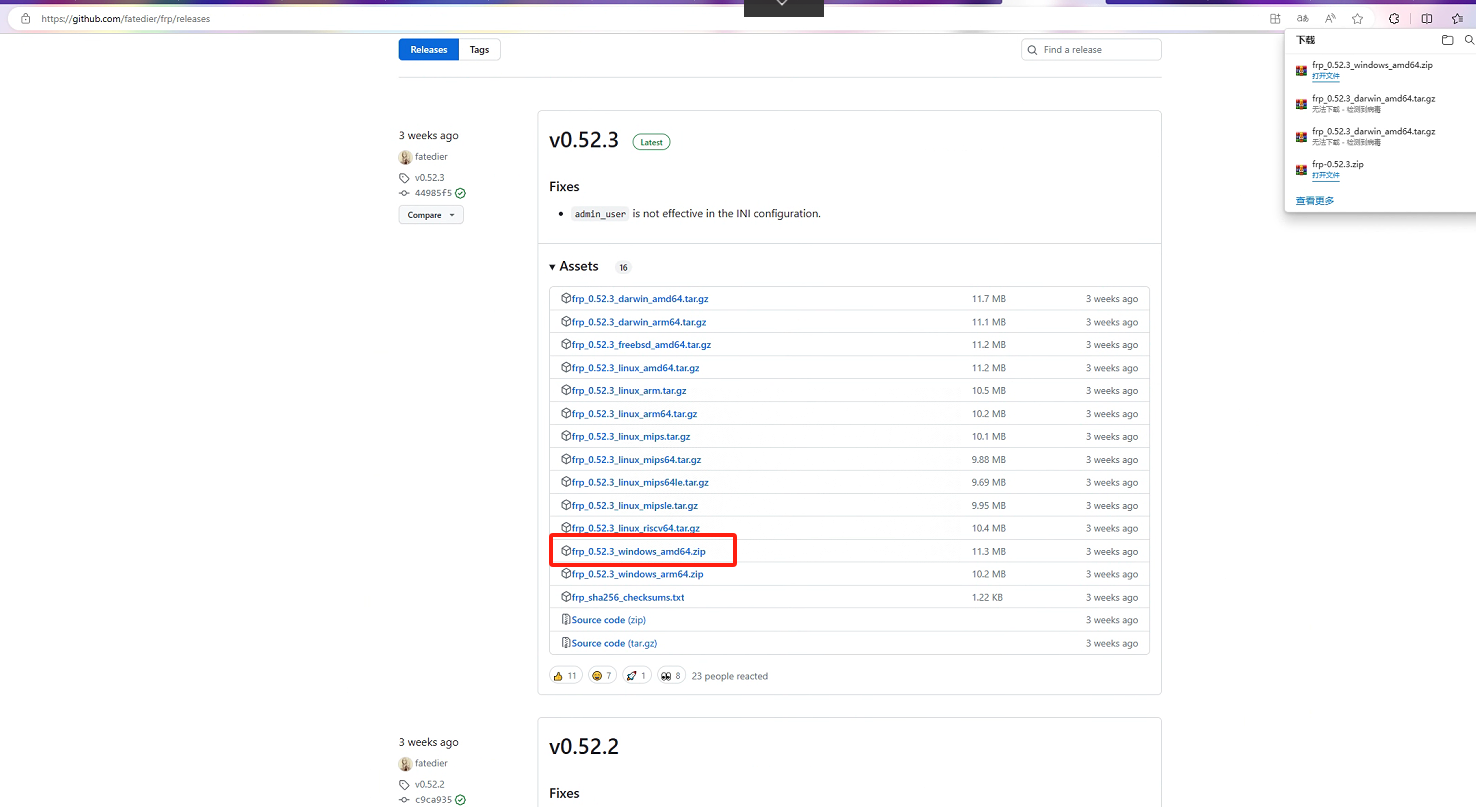
Task: Toggle split screen view icon
Action: [x=1427, y=18]
